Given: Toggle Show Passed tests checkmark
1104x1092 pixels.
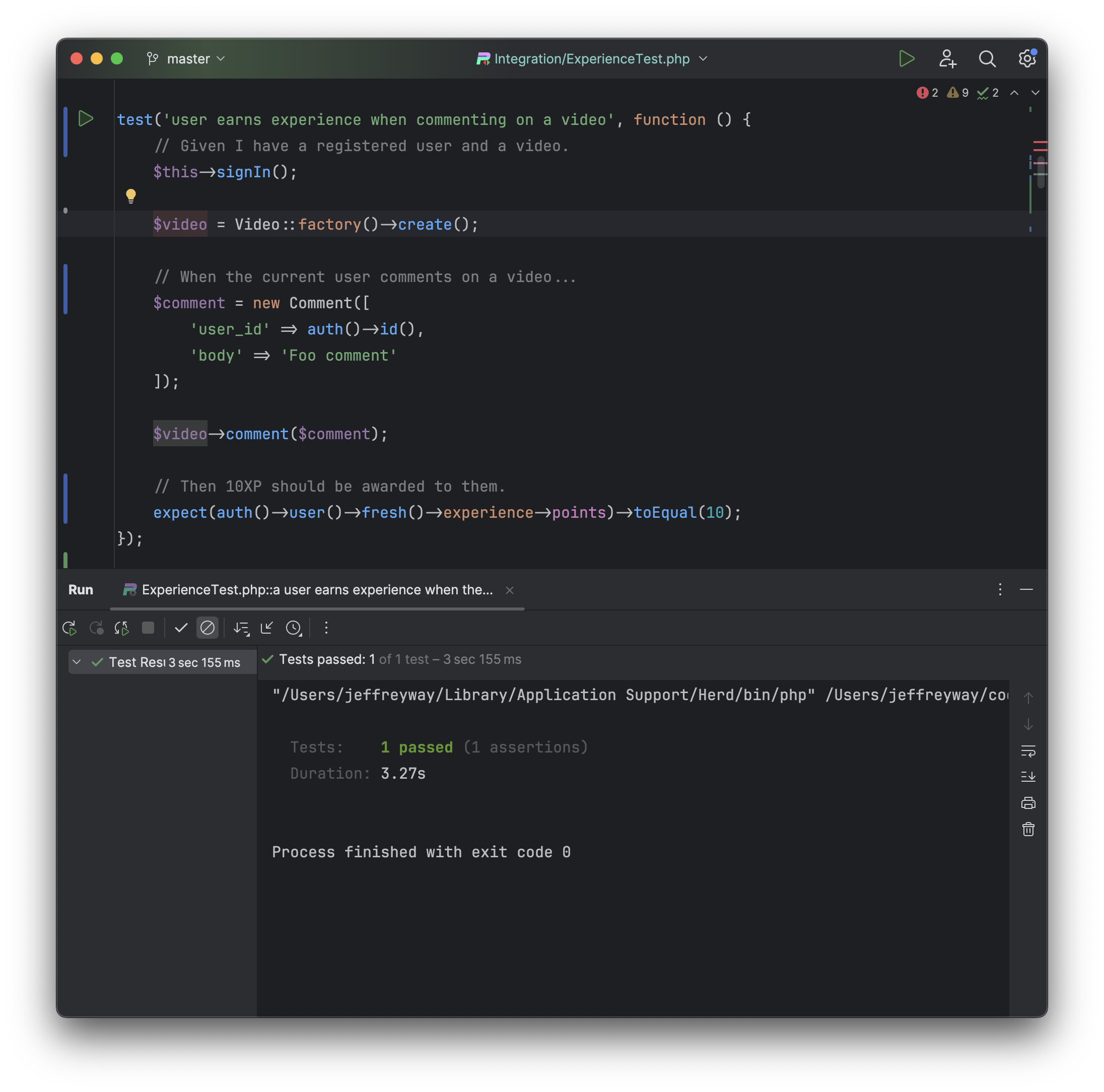Looking at the screenshot, I should pyautogui.click(x=181, y=628).
